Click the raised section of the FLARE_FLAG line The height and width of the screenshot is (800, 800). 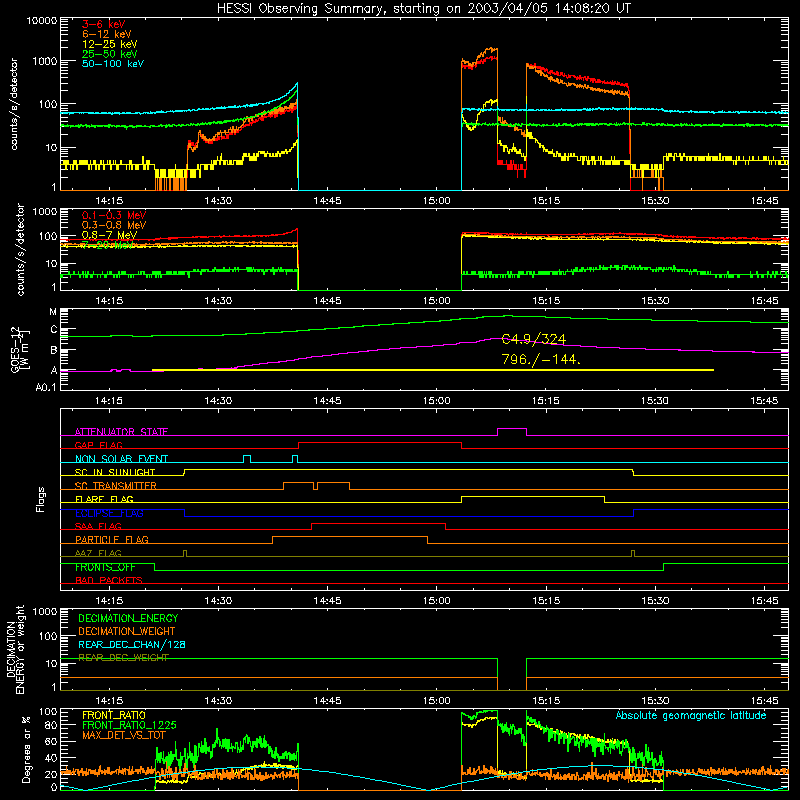click(x=533, y=496)
